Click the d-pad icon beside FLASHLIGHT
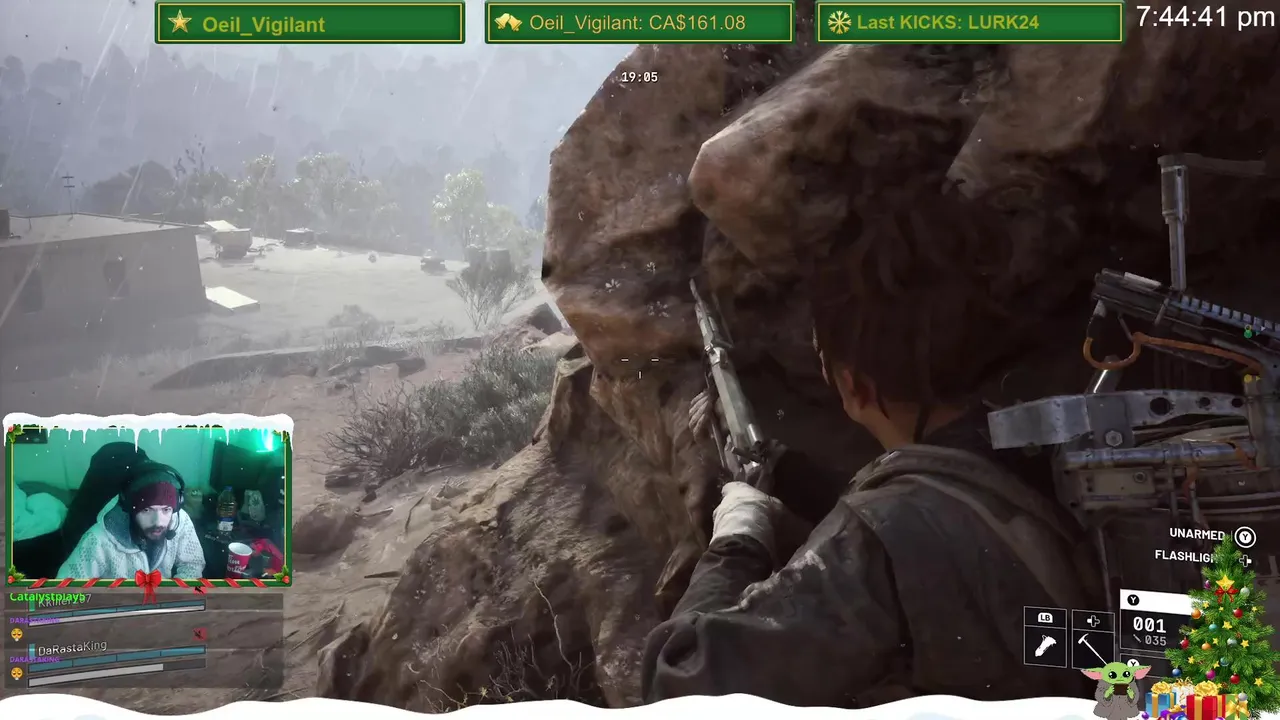 tap(1245, 561)
